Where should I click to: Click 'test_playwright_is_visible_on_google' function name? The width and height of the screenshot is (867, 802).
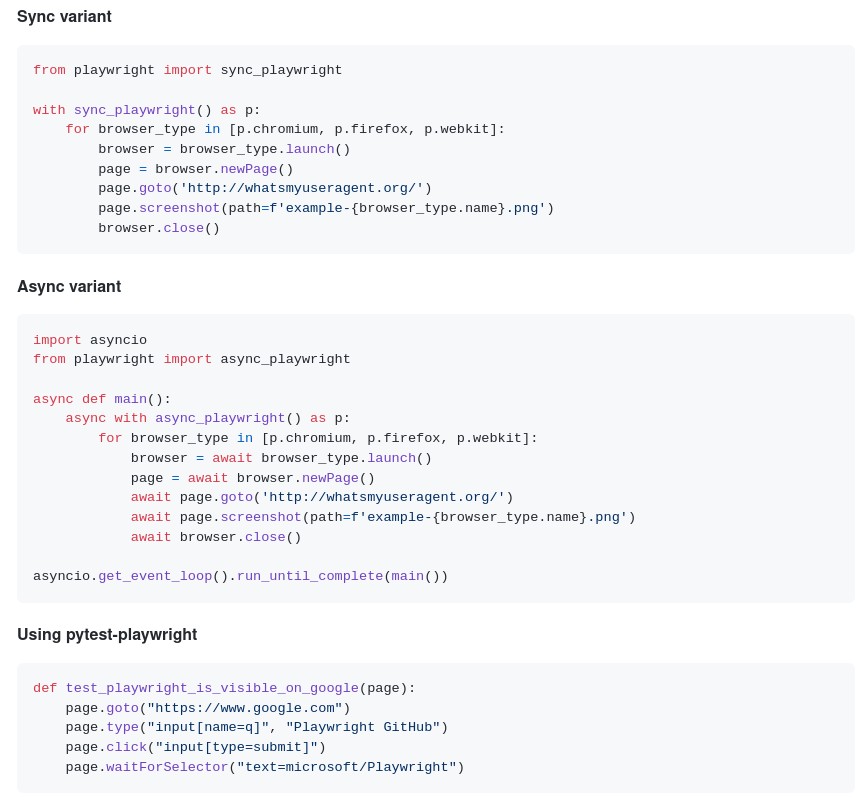(212, 689)
